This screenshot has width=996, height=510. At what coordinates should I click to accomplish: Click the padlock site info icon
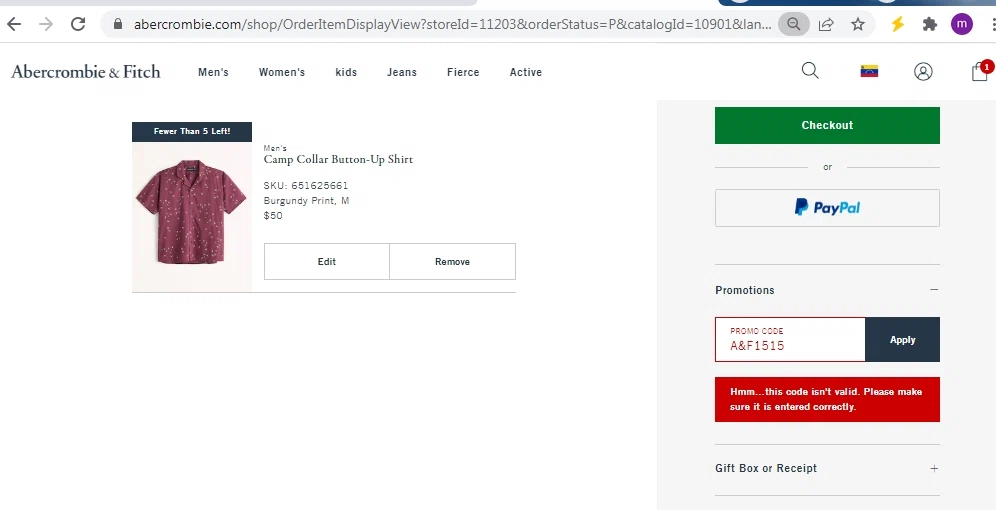[117, 24]
